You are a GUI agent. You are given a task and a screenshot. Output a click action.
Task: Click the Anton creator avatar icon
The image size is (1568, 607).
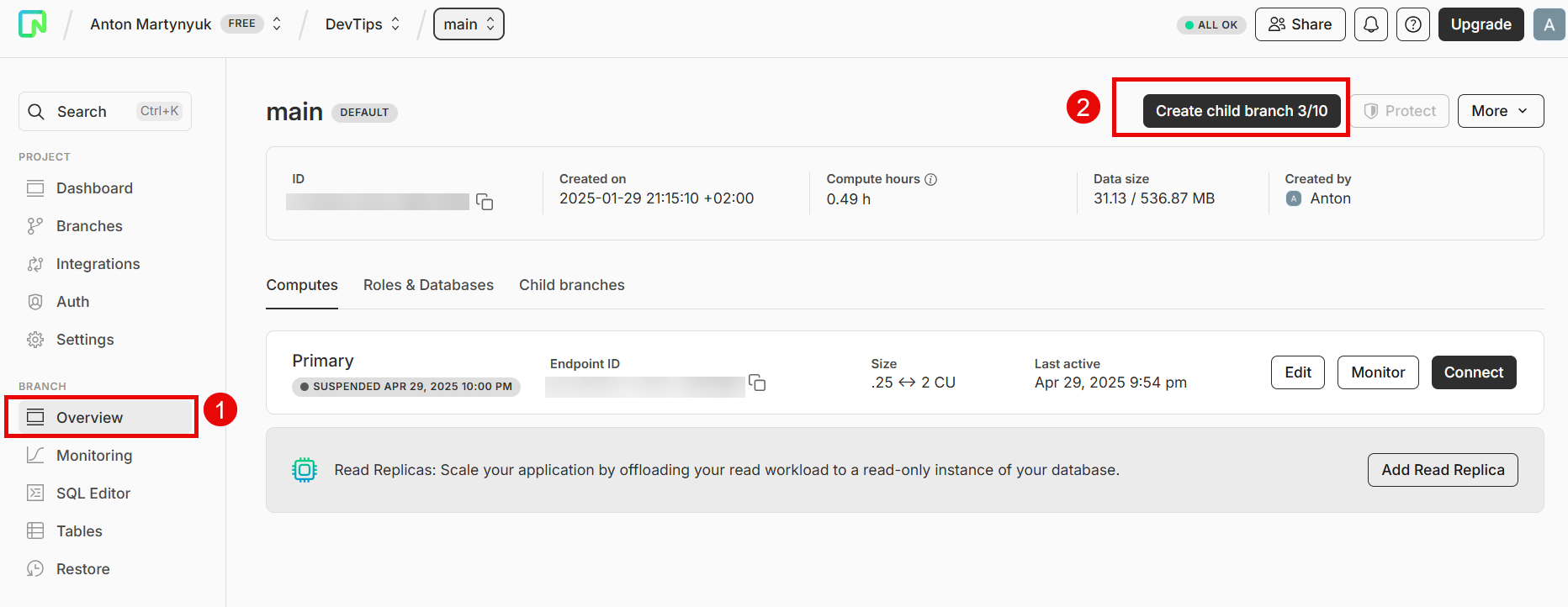pyautogui.click(x=1294, y=198)
